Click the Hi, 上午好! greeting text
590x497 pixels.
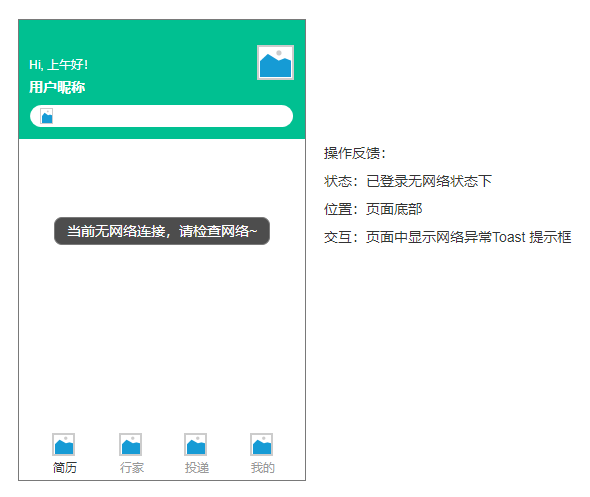[x=59, y=65]
